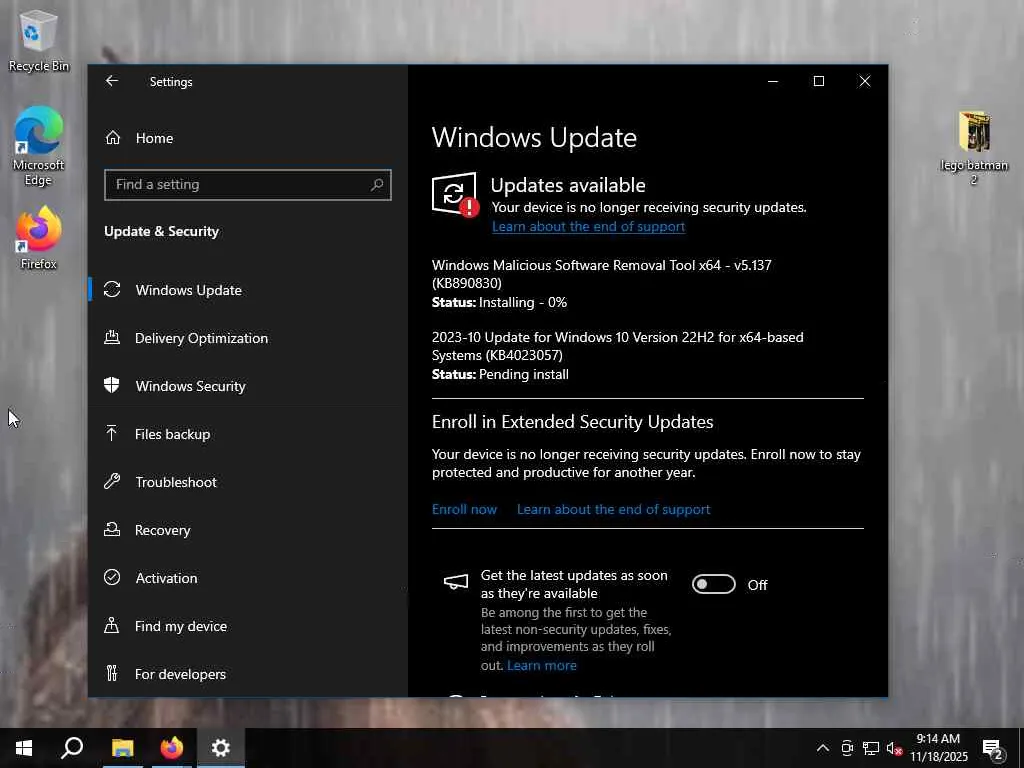Open File Explorer from taskbar
The image size is (1024, 768).
122,748
